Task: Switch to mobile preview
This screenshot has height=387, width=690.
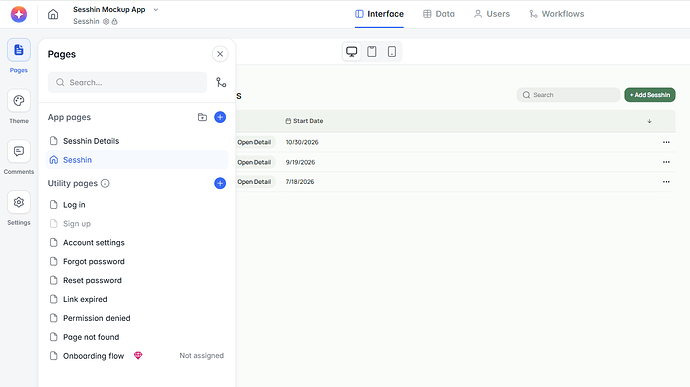Action: click(x=392, y=52)
